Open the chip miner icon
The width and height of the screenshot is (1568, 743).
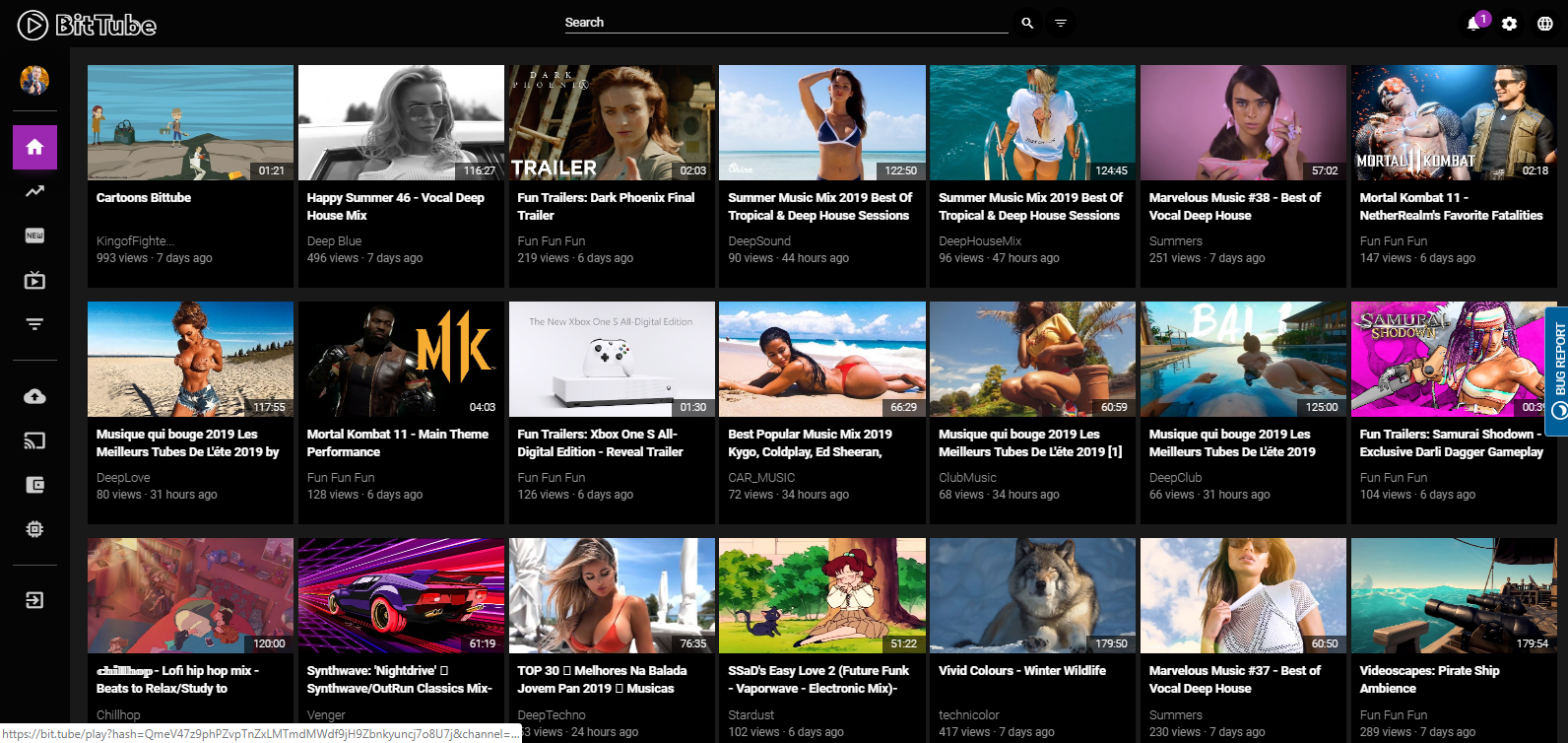(34, 529)
